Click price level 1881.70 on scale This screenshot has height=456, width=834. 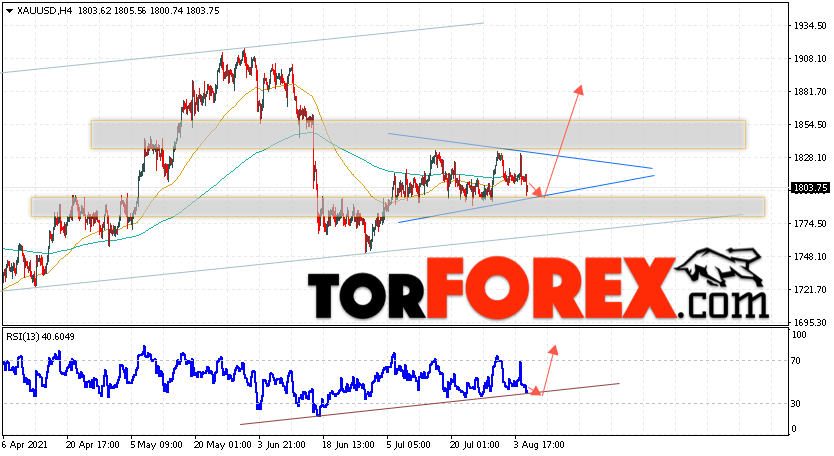click(x=810, y=92)
